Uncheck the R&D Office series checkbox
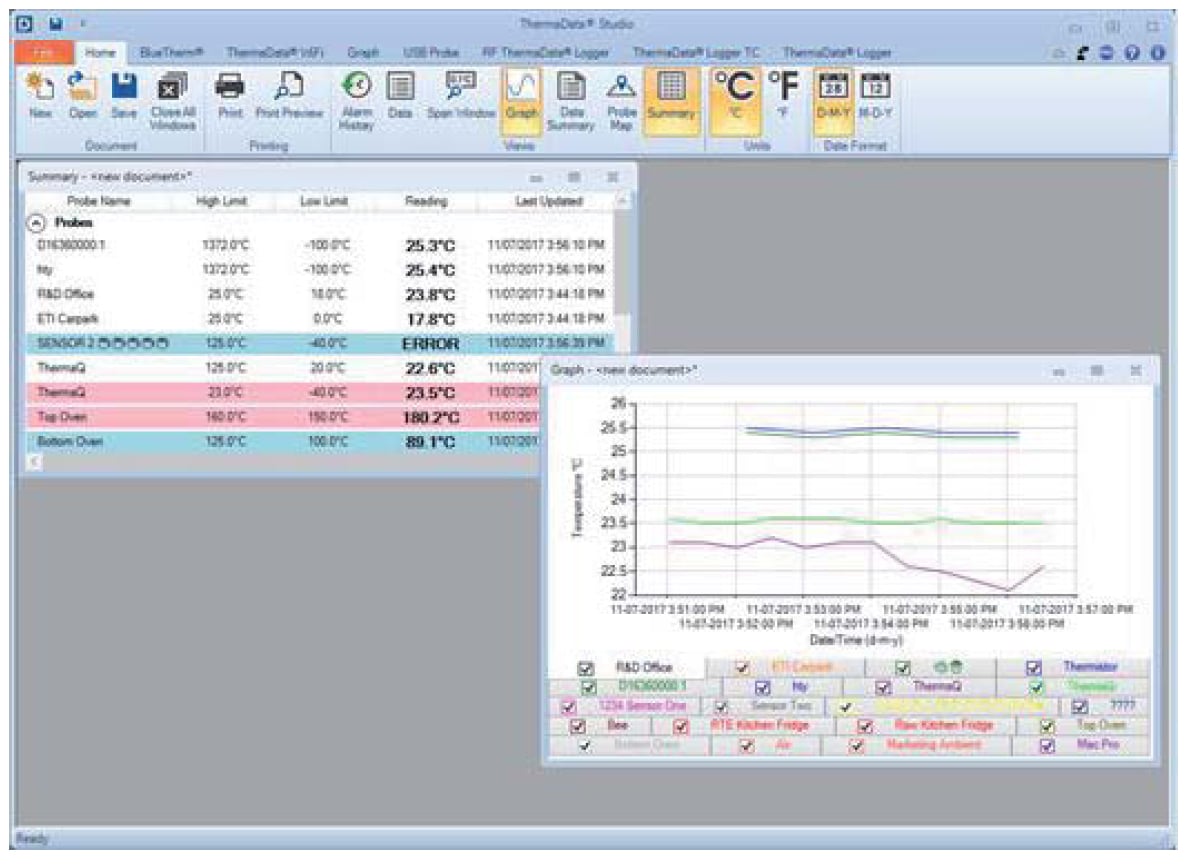Viewport: 1196px width, 865px height. click(x=587, y=668)
